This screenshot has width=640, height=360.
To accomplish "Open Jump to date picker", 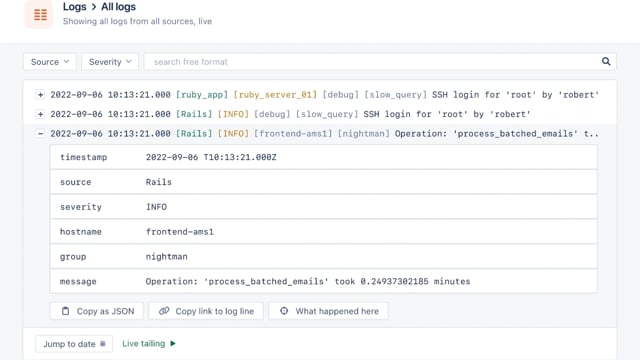I will pos(74,344).
